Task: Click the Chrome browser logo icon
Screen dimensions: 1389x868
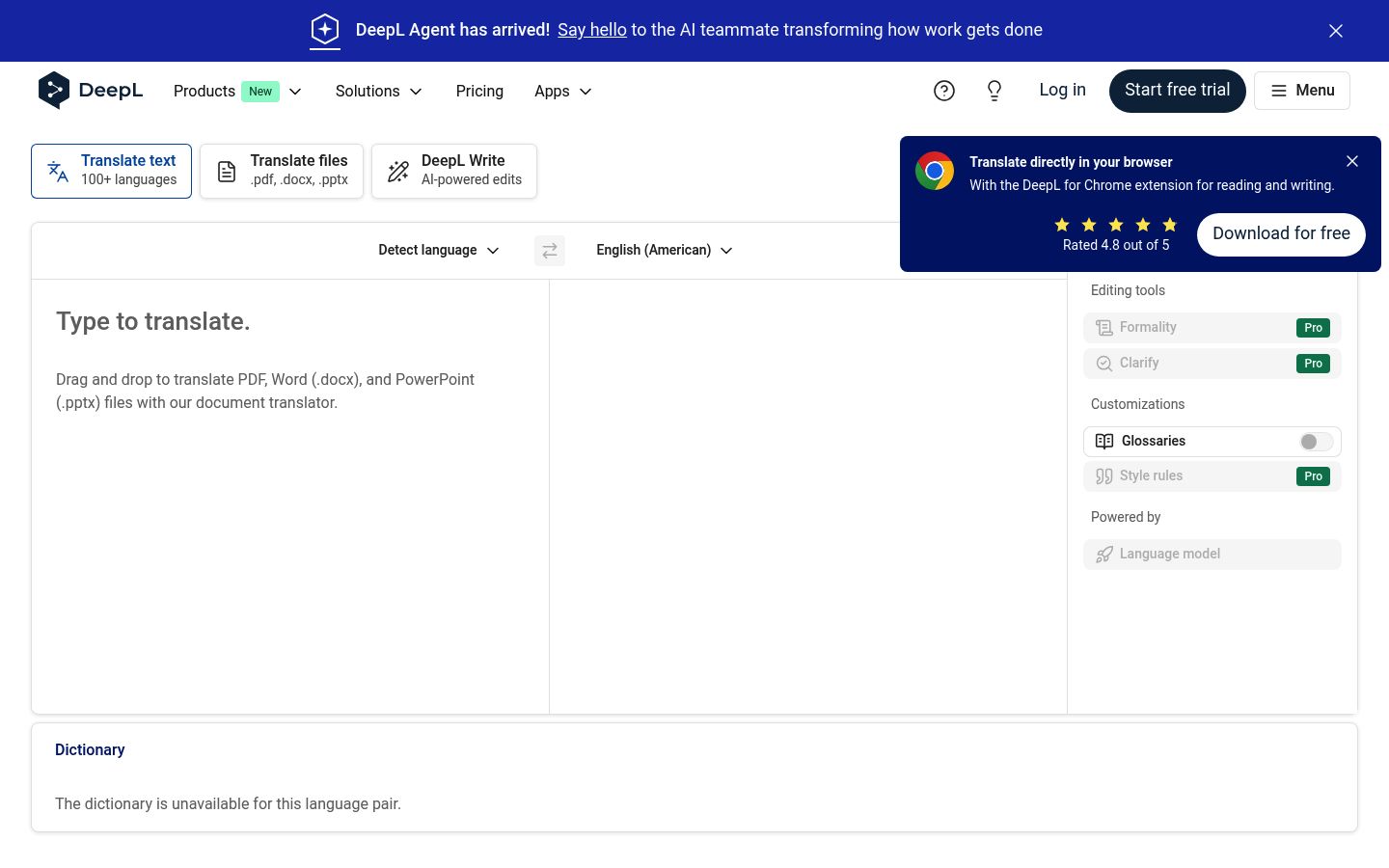Action: (x=935, y=171)
